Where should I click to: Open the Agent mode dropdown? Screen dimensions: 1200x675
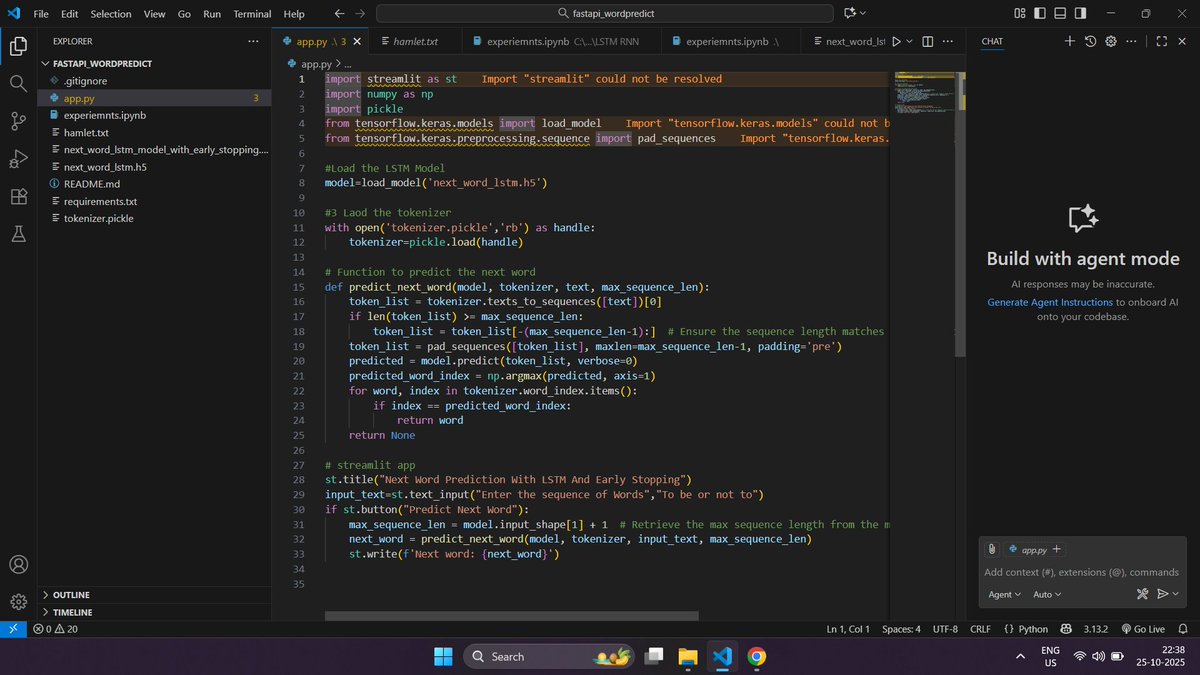click(x=1004, y=594)
